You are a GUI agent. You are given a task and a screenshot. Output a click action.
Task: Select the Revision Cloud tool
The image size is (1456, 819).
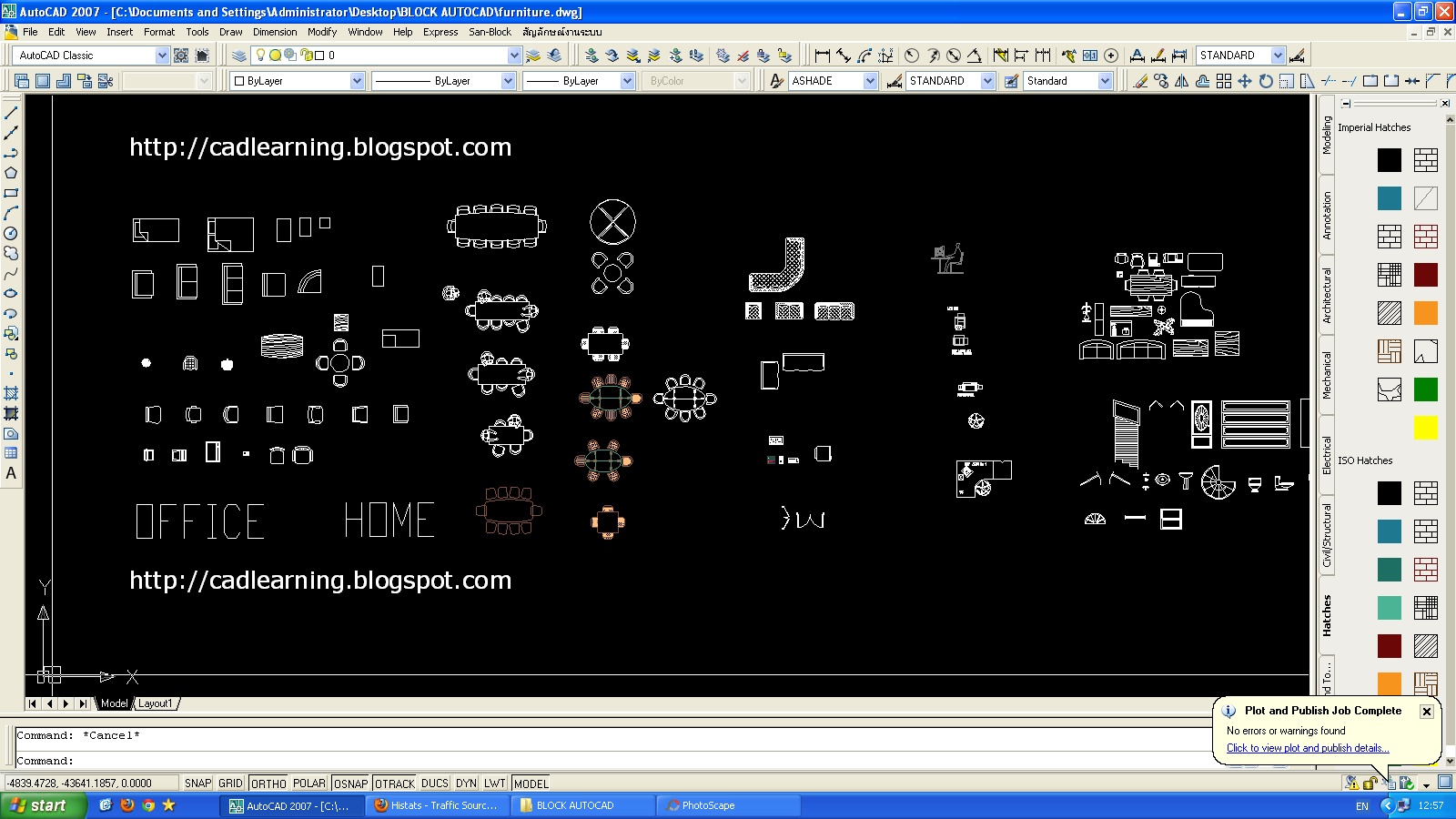(11, 253)
